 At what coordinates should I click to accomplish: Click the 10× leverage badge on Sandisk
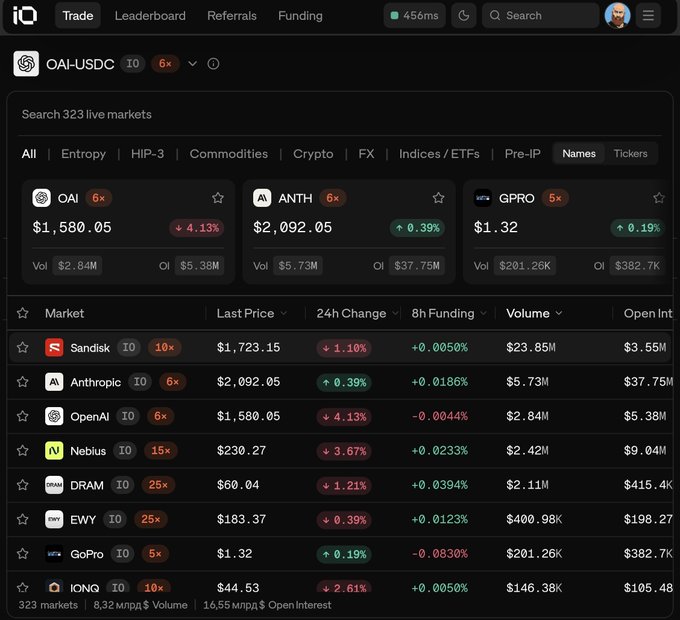(165, 347)
